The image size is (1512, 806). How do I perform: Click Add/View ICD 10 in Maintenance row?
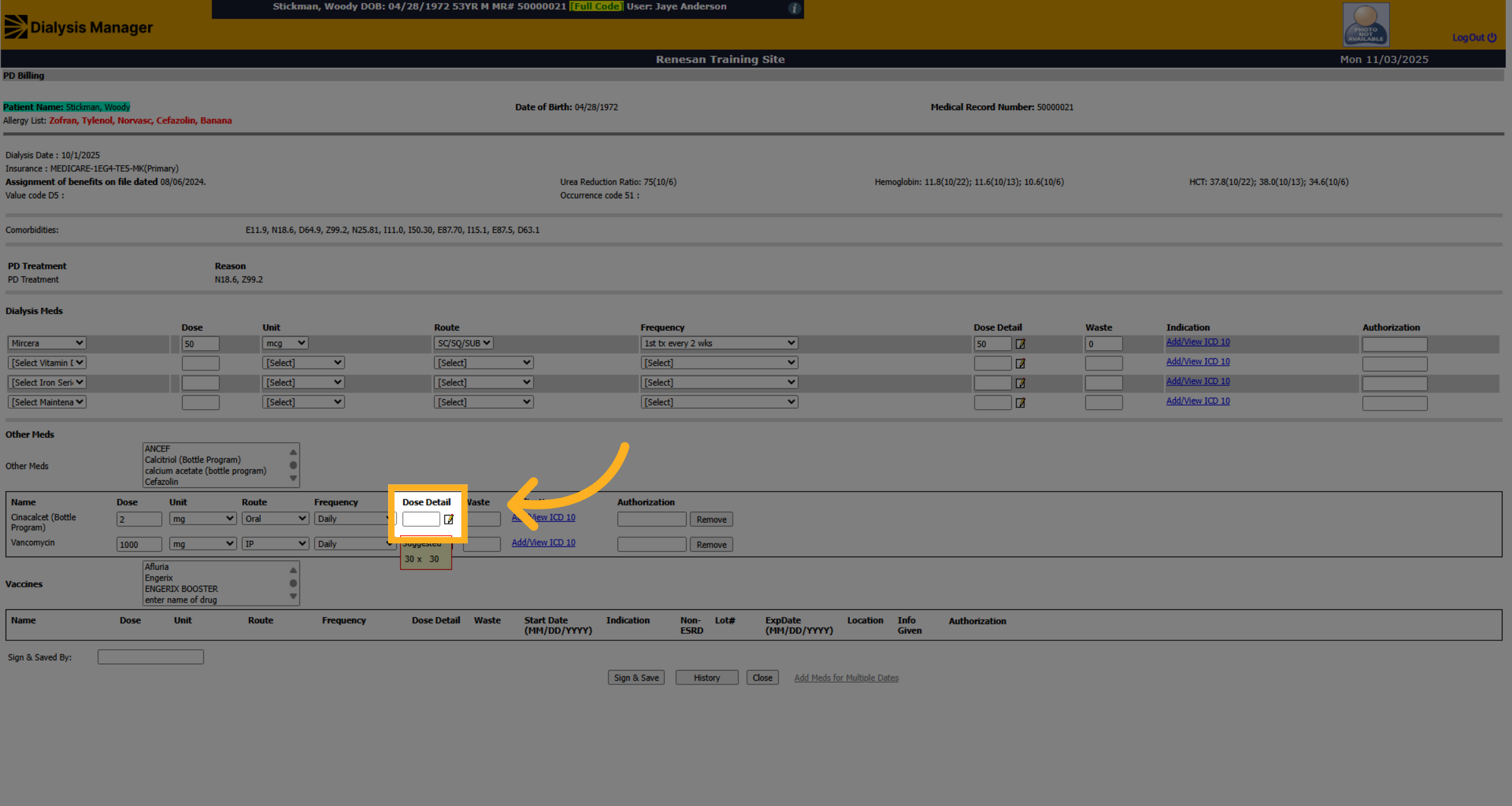(x=1198, y=400)
